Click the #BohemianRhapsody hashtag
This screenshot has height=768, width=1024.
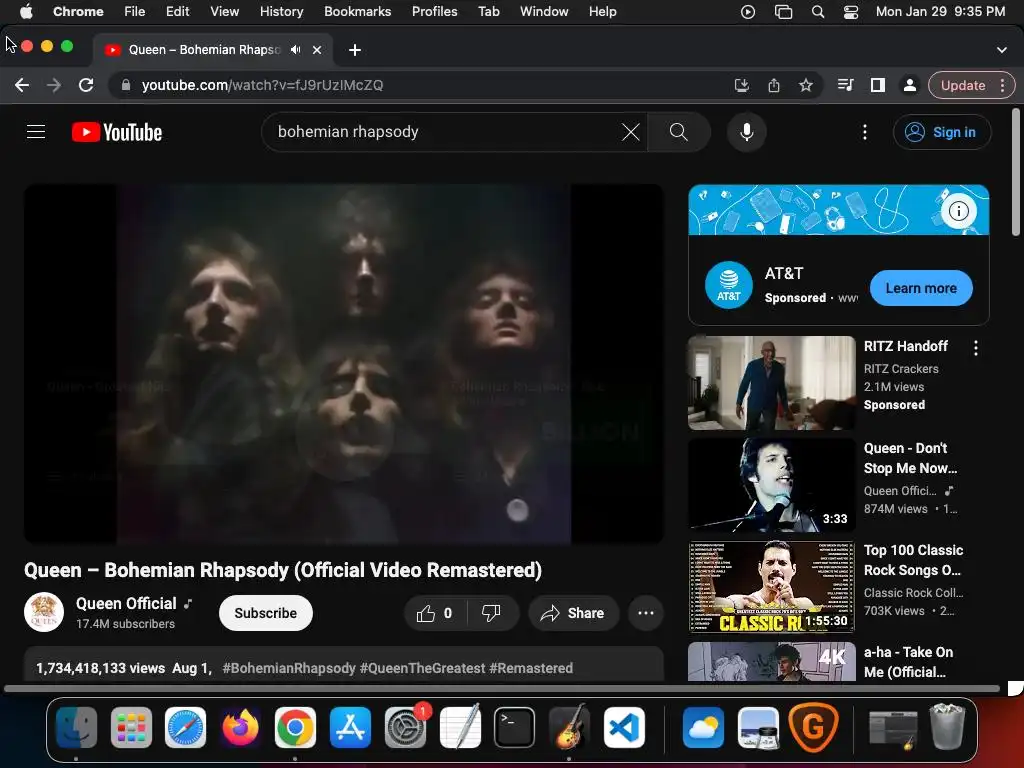coord(289,668)
